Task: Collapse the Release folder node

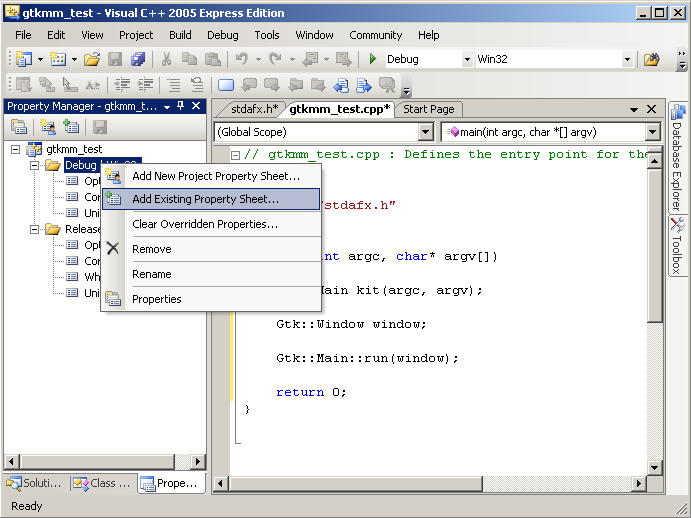Action: tap(34, 229)
